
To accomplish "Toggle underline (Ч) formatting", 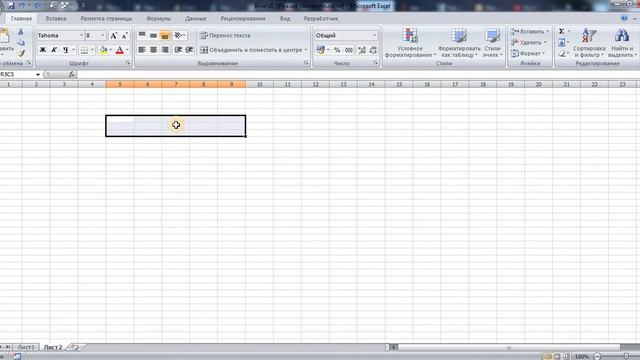I will click(x=65, y=50).
